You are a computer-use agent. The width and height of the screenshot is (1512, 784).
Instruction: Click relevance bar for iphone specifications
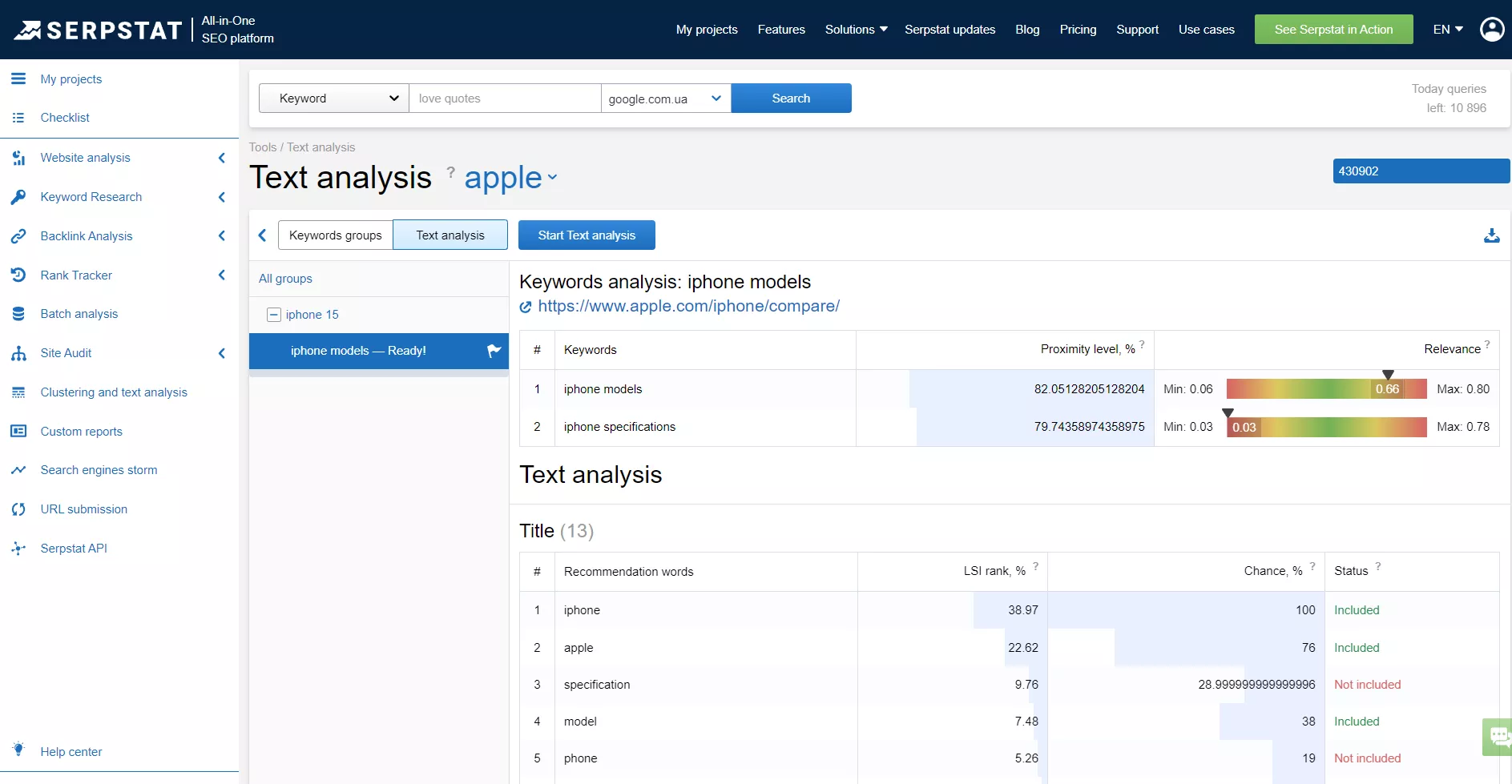[x=1327, y=427]
